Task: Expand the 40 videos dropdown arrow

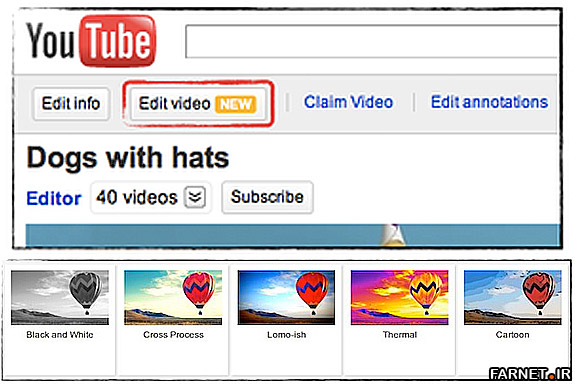Action: click(x=195, y=197)
